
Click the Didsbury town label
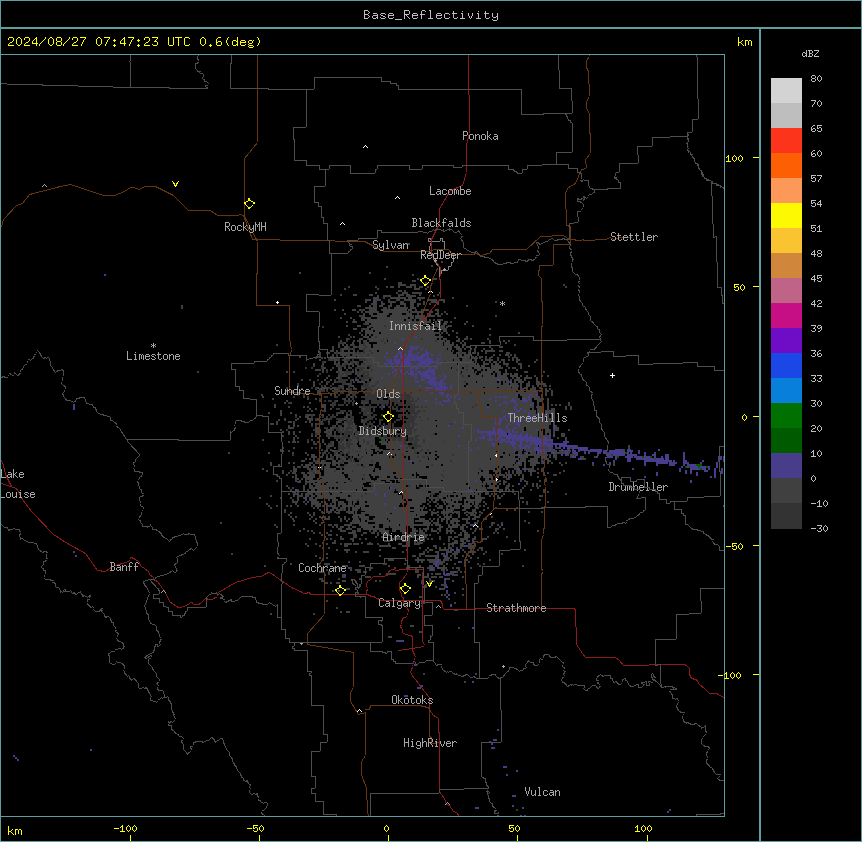point(383,431)
